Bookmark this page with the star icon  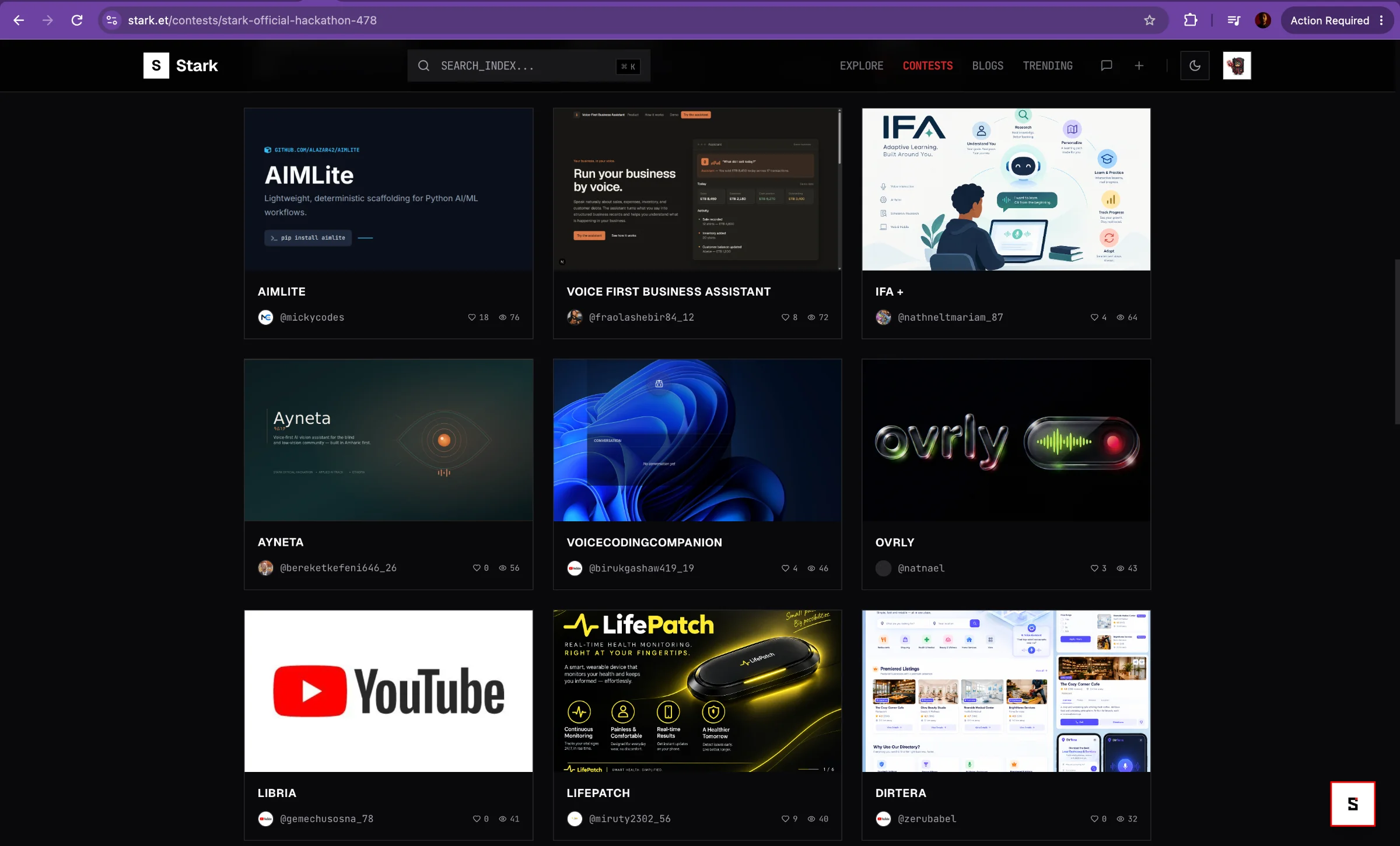(1149, 20)
